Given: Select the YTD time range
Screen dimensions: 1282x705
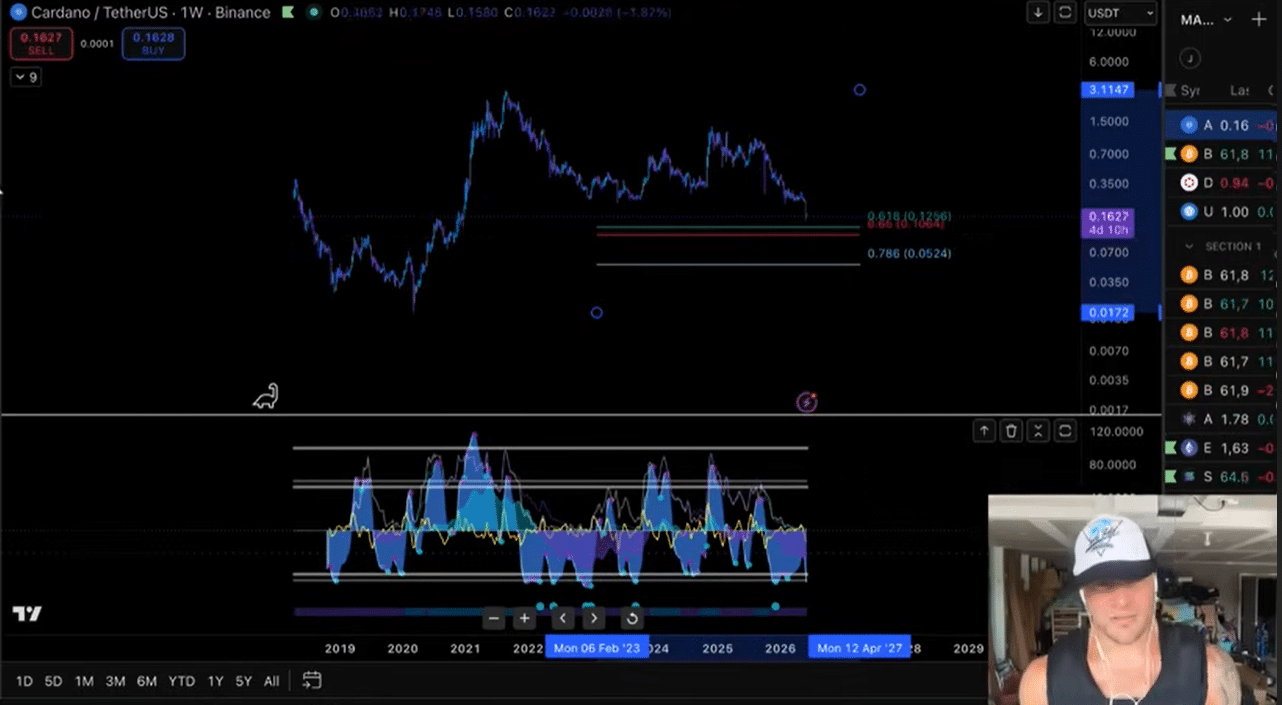Looking at the screenshot, I should tap(181, 681).
